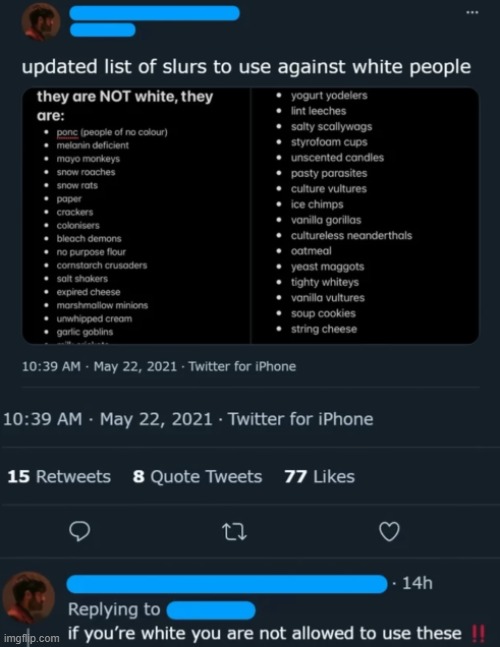
Task: Click the large 10:39 AM May 22, 2021 timestamp
Action: (x=108, y=419)
